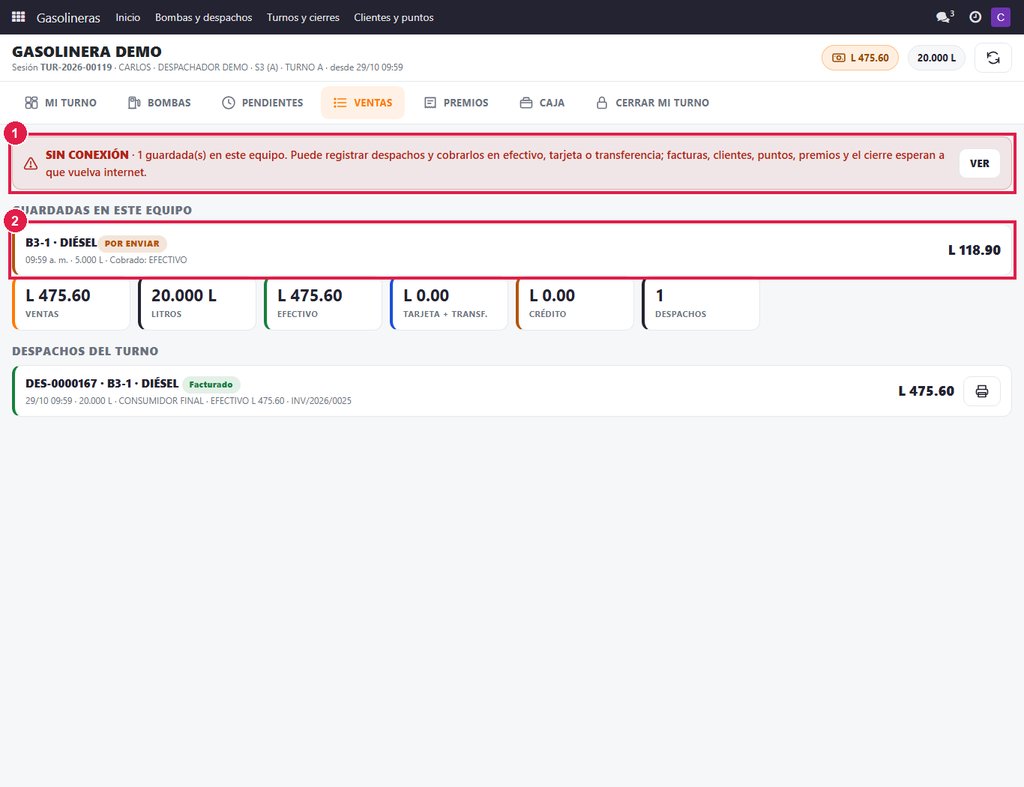Click the SIN CONEXIÓN alert label
The width and height of the screenshot is (1024, 787).
(87, 155)
